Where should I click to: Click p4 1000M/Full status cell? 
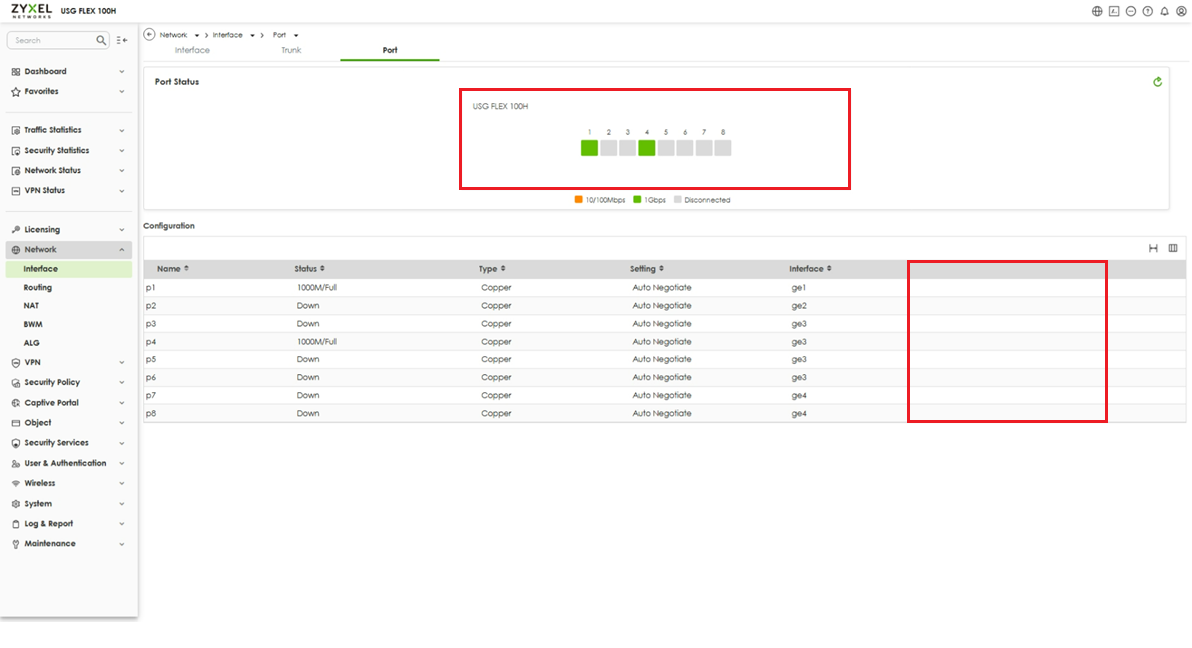point(317,341)
